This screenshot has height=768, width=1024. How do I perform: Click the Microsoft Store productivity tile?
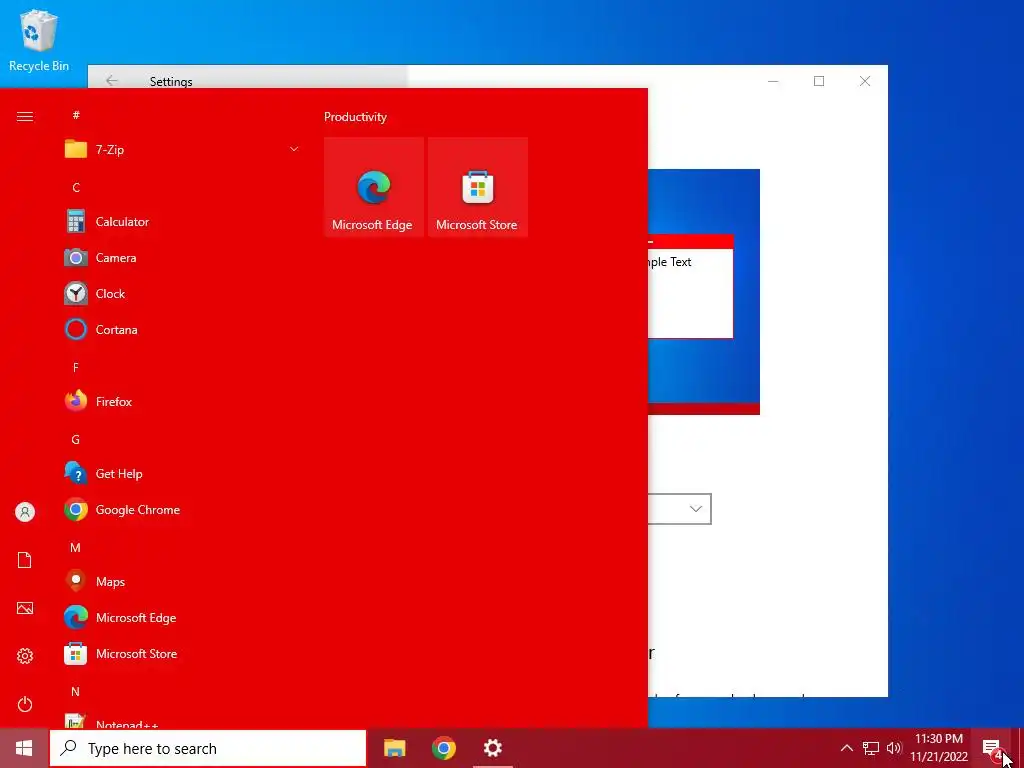point(477,187)
